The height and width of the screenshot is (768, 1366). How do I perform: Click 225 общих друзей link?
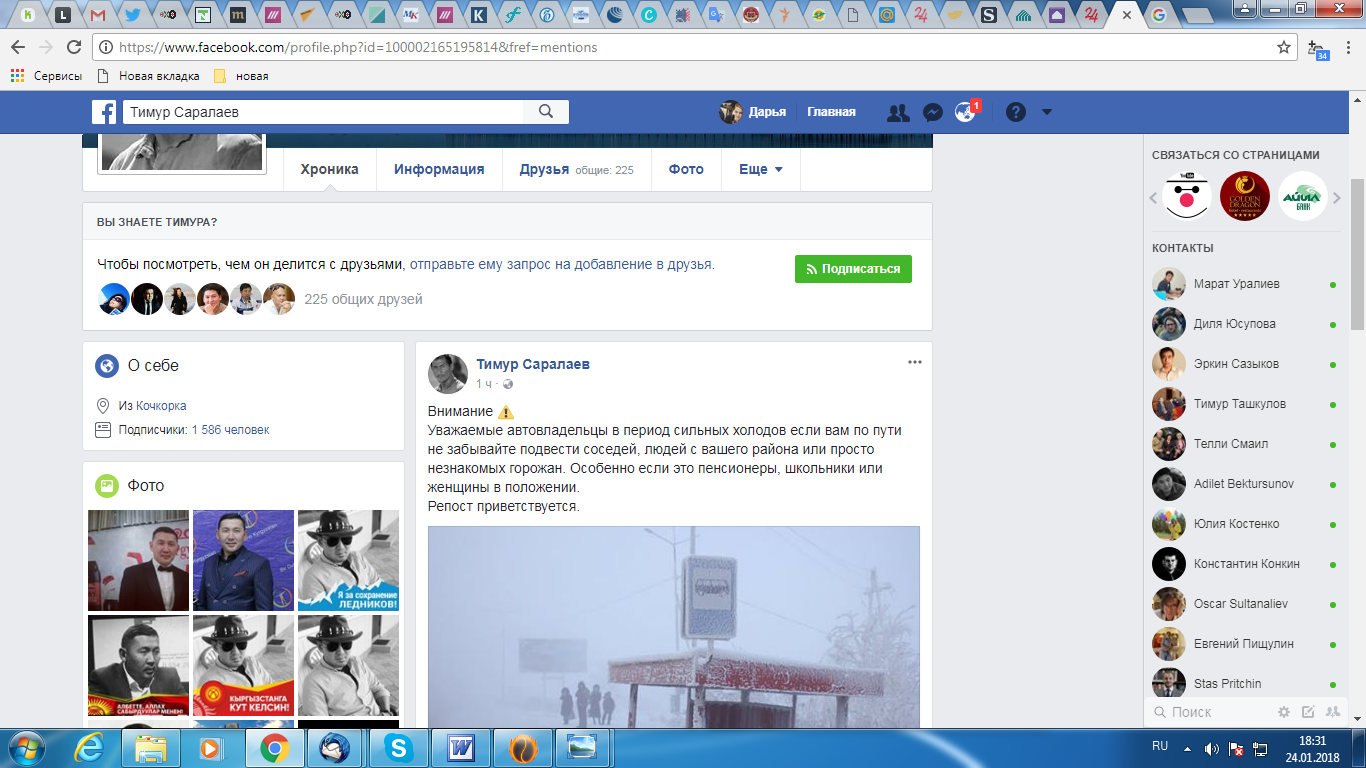(363, 299)
